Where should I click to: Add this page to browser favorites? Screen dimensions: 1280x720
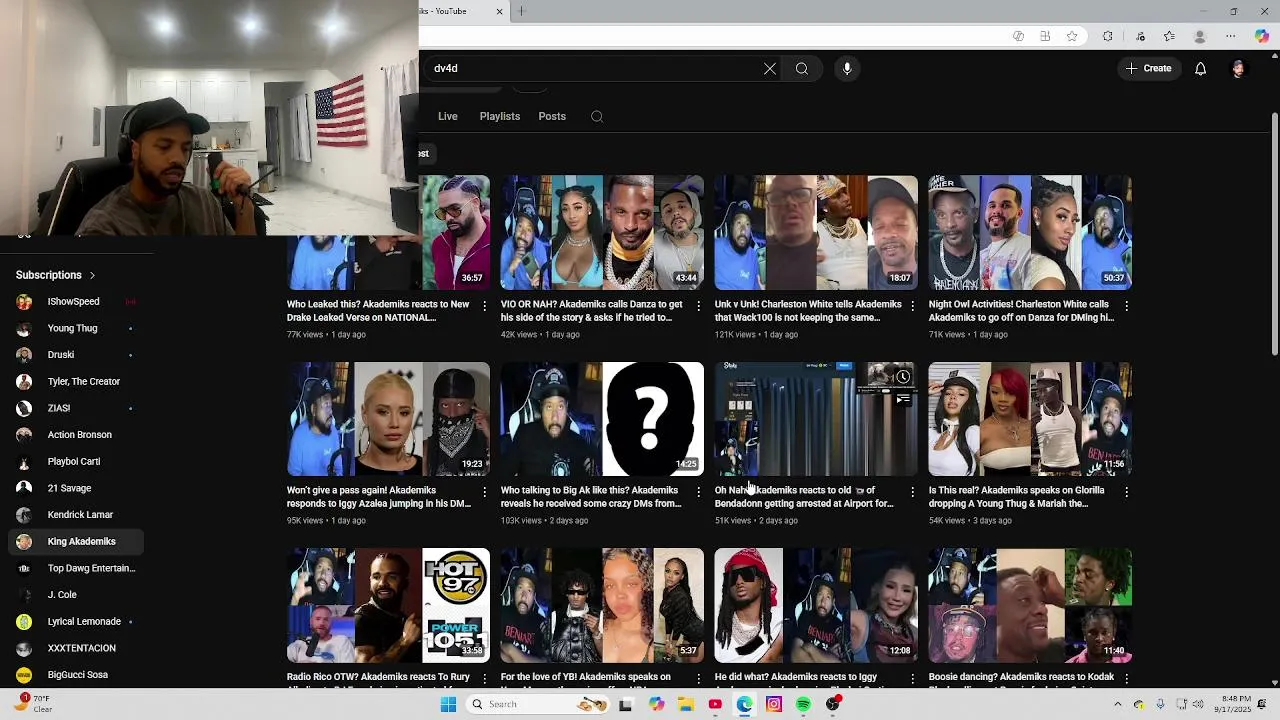1072,36
